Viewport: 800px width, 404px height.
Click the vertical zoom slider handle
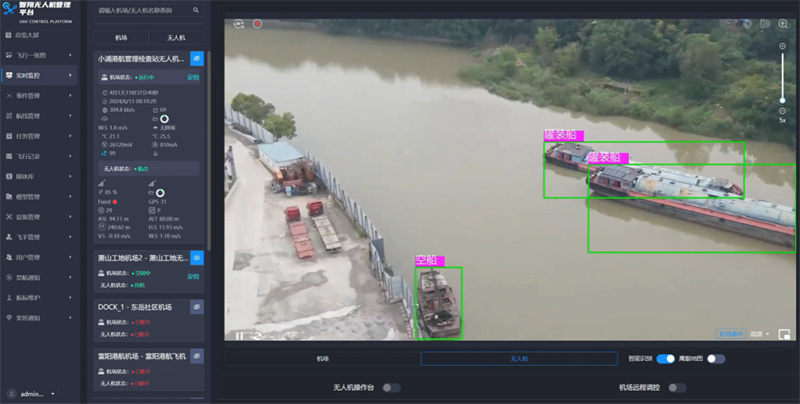pyautogui.click(x=783, y=98)
